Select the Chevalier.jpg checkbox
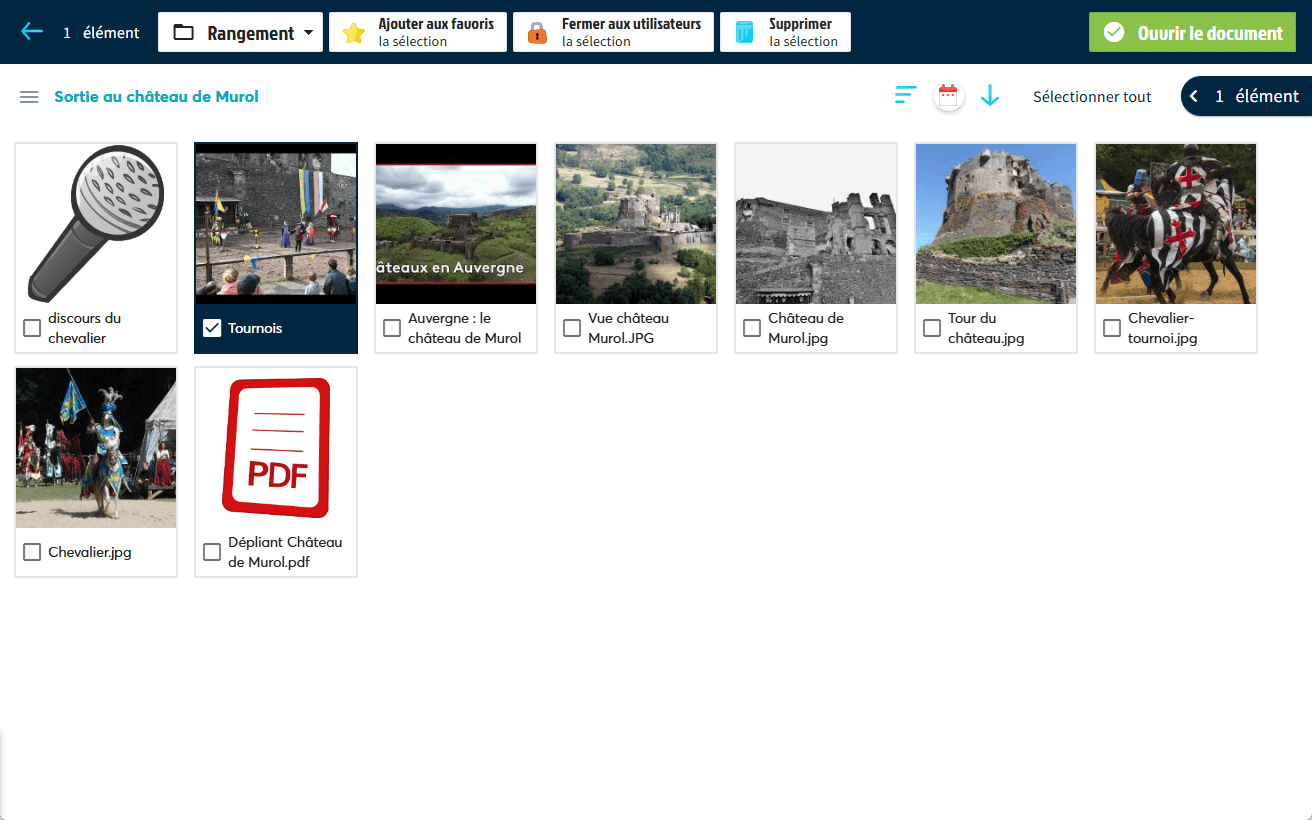Screen dimensions: 1312x820 [32, 552]
